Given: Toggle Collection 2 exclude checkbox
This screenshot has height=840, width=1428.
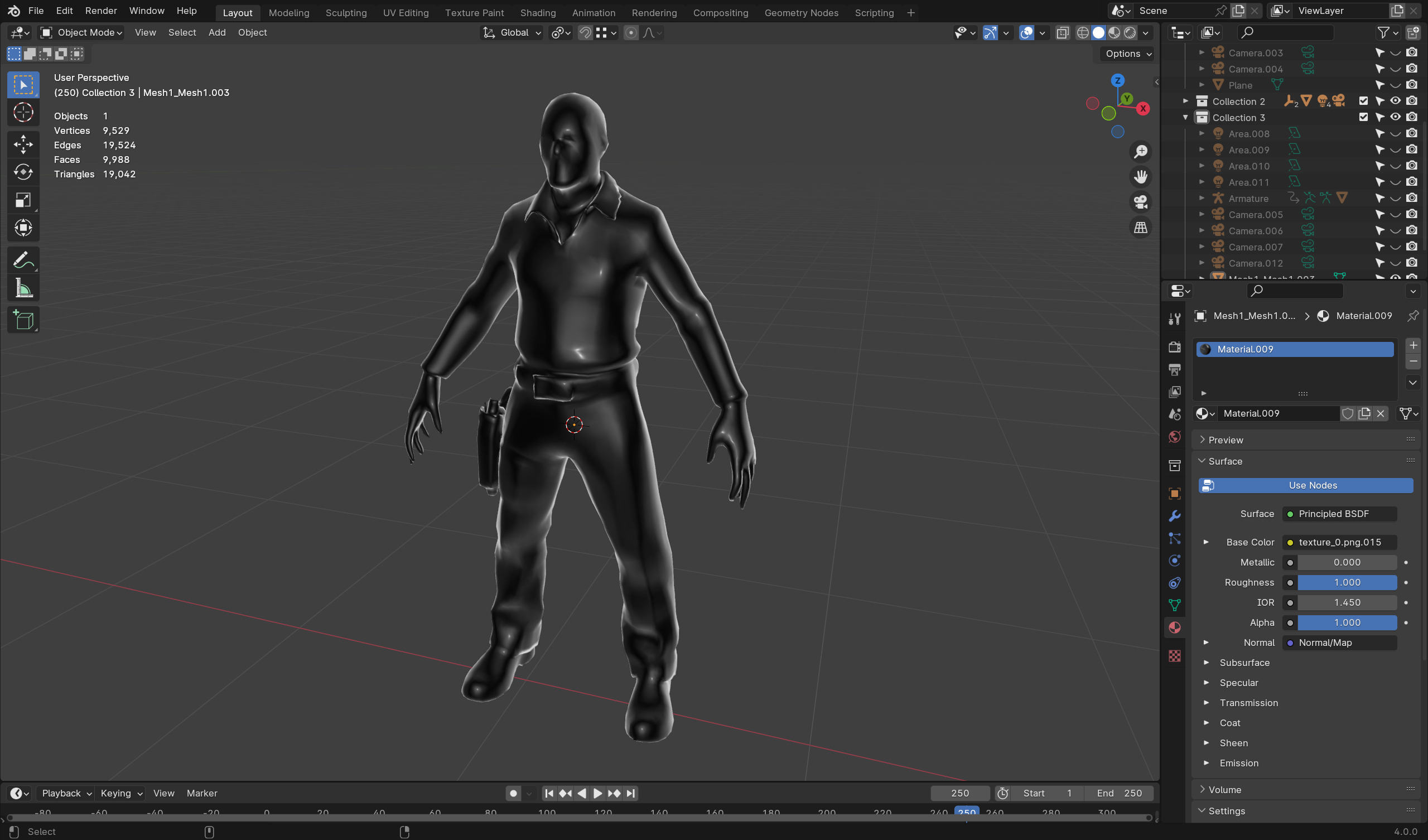Looking at the screenshot, I should [1363, 101].
